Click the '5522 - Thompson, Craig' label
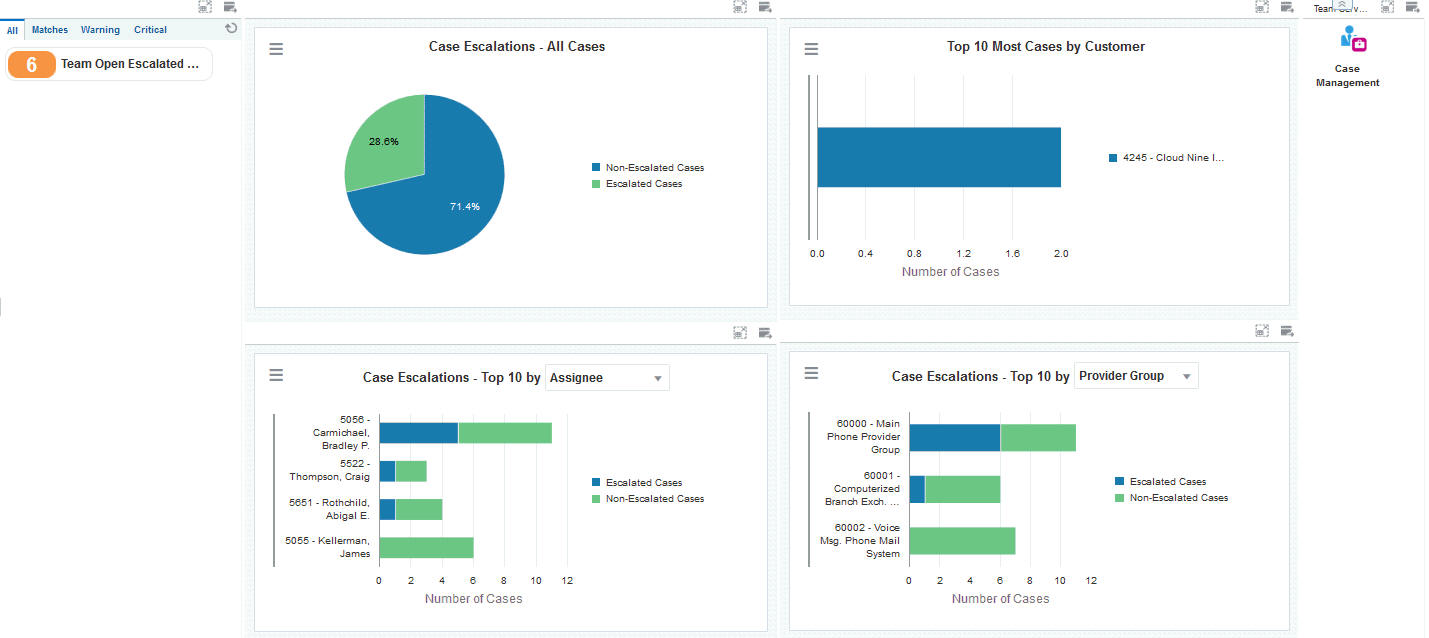The height and width of the screenshot is (638, 1429). pyautogui.click(x=329, y=471)
